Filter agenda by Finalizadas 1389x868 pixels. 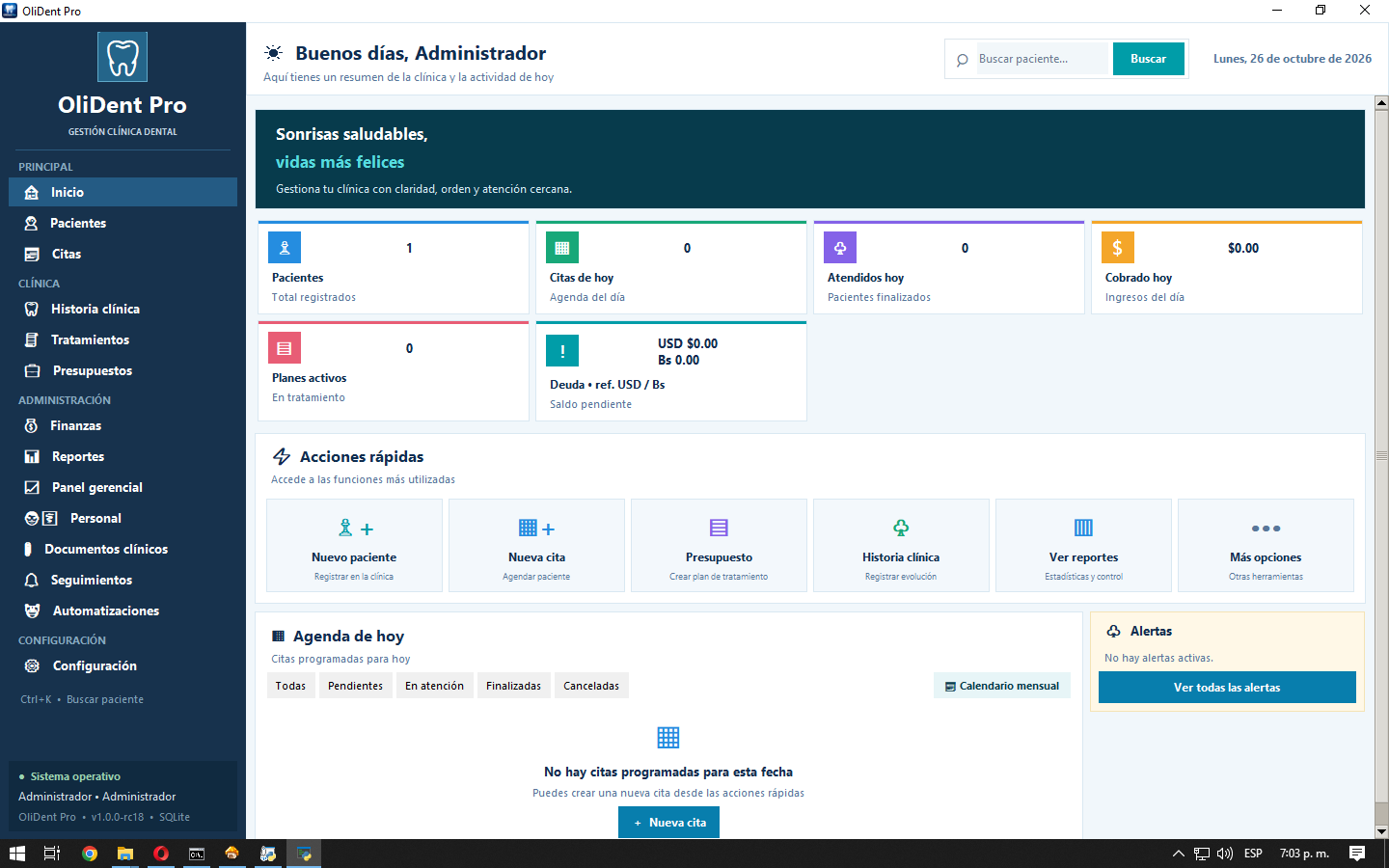(513, 686)
